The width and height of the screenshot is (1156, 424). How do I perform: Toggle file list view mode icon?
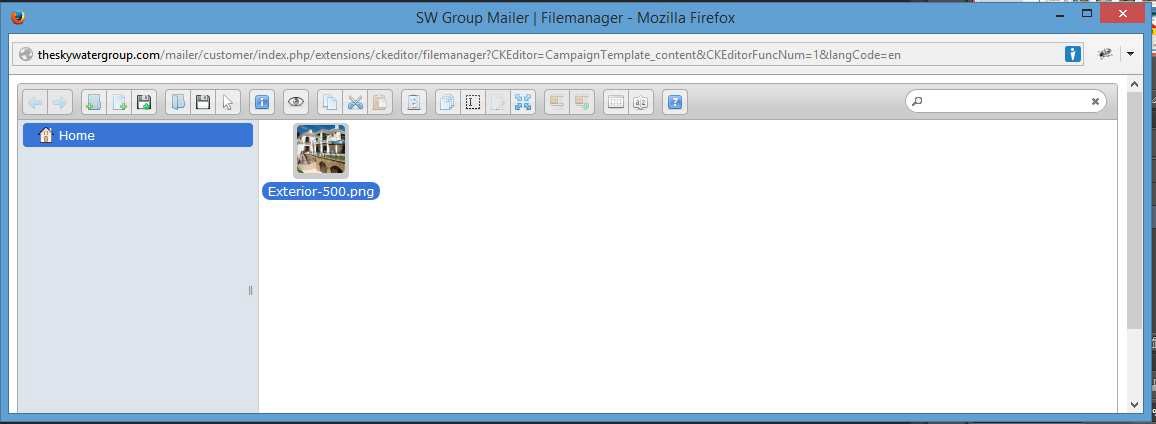[616, 102]
